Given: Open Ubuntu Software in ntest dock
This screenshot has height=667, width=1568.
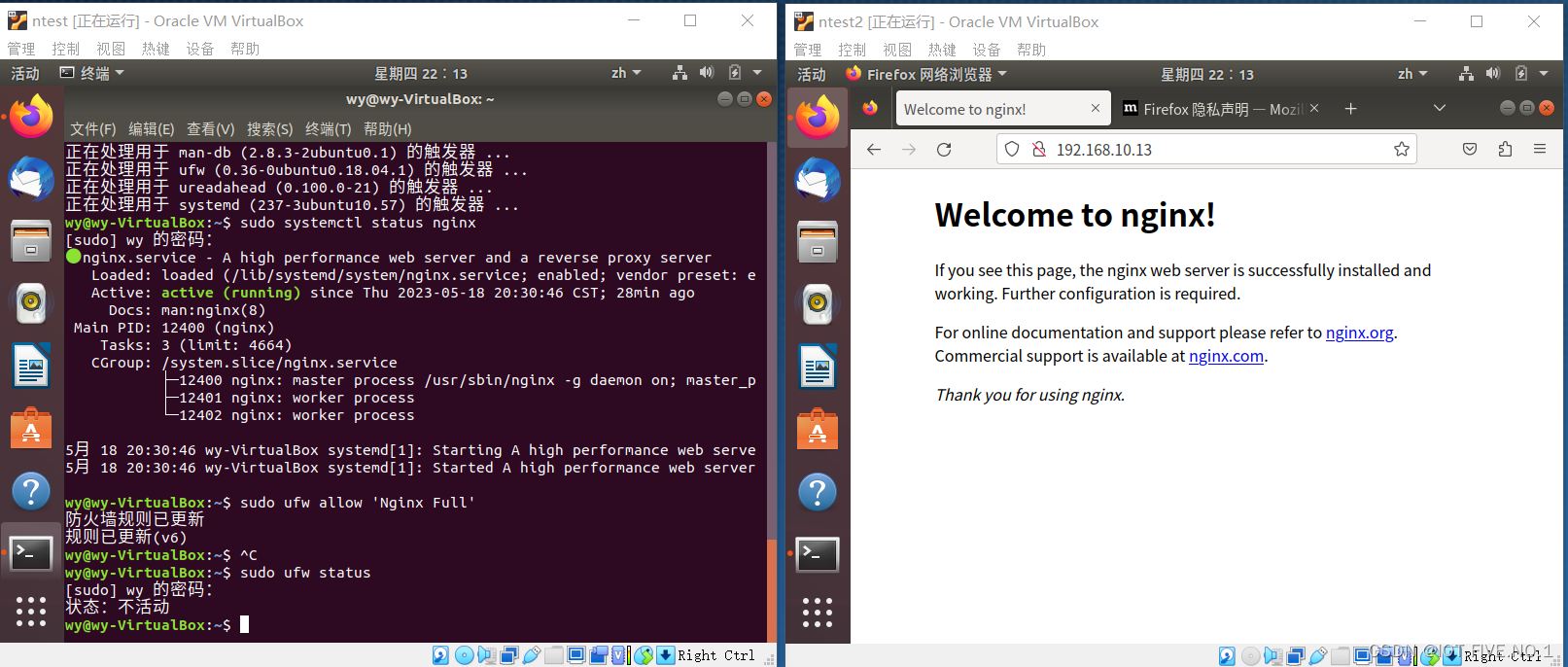Looking at the screenshot, I should coord(31,429).
